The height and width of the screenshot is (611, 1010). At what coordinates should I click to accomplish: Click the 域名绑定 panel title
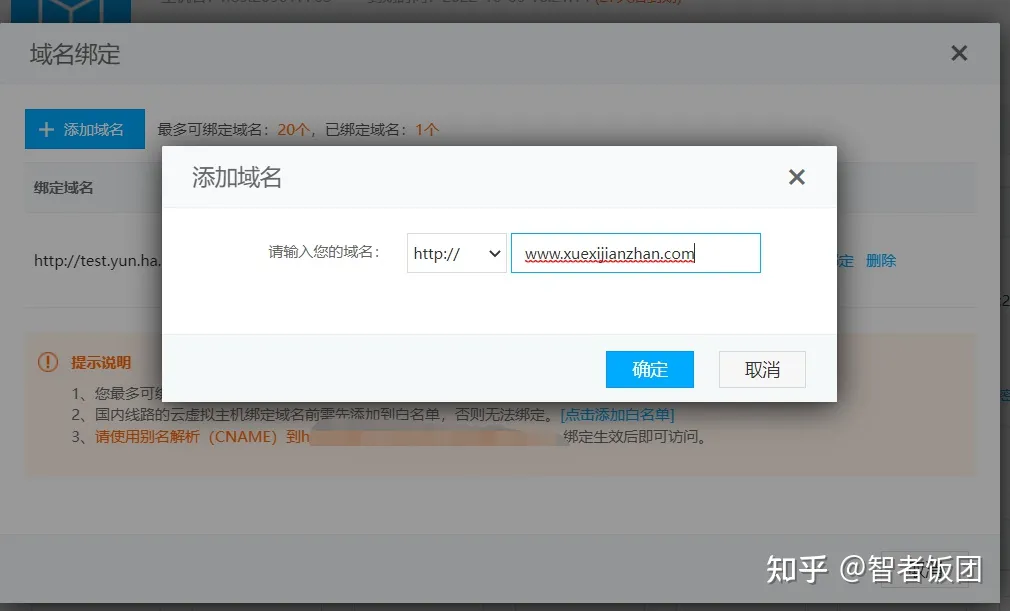tap(75, 54)
